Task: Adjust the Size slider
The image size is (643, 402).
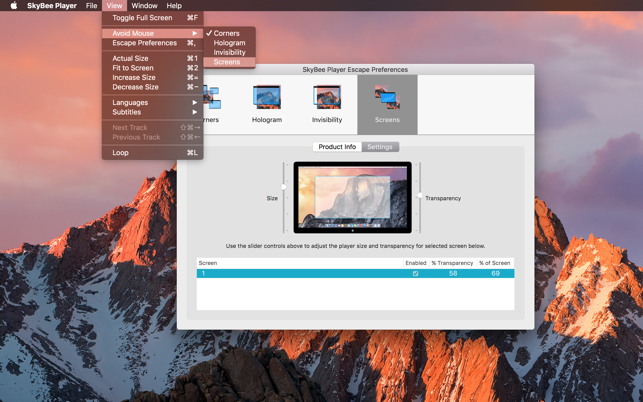Action: point(284,187)
